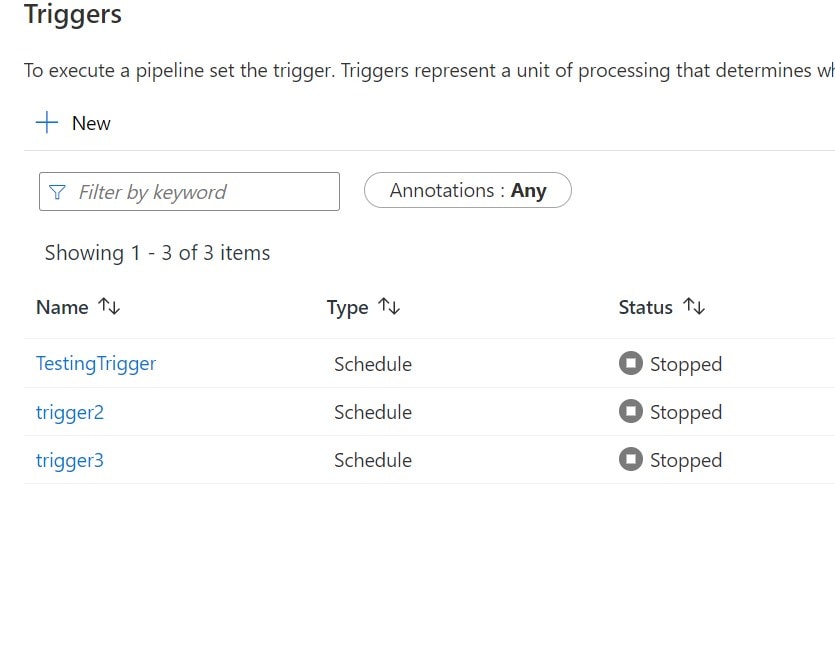Select the Schedule cell in TestingTrigger row
This screenshot has width=835, height=652.
coord(373,364)
